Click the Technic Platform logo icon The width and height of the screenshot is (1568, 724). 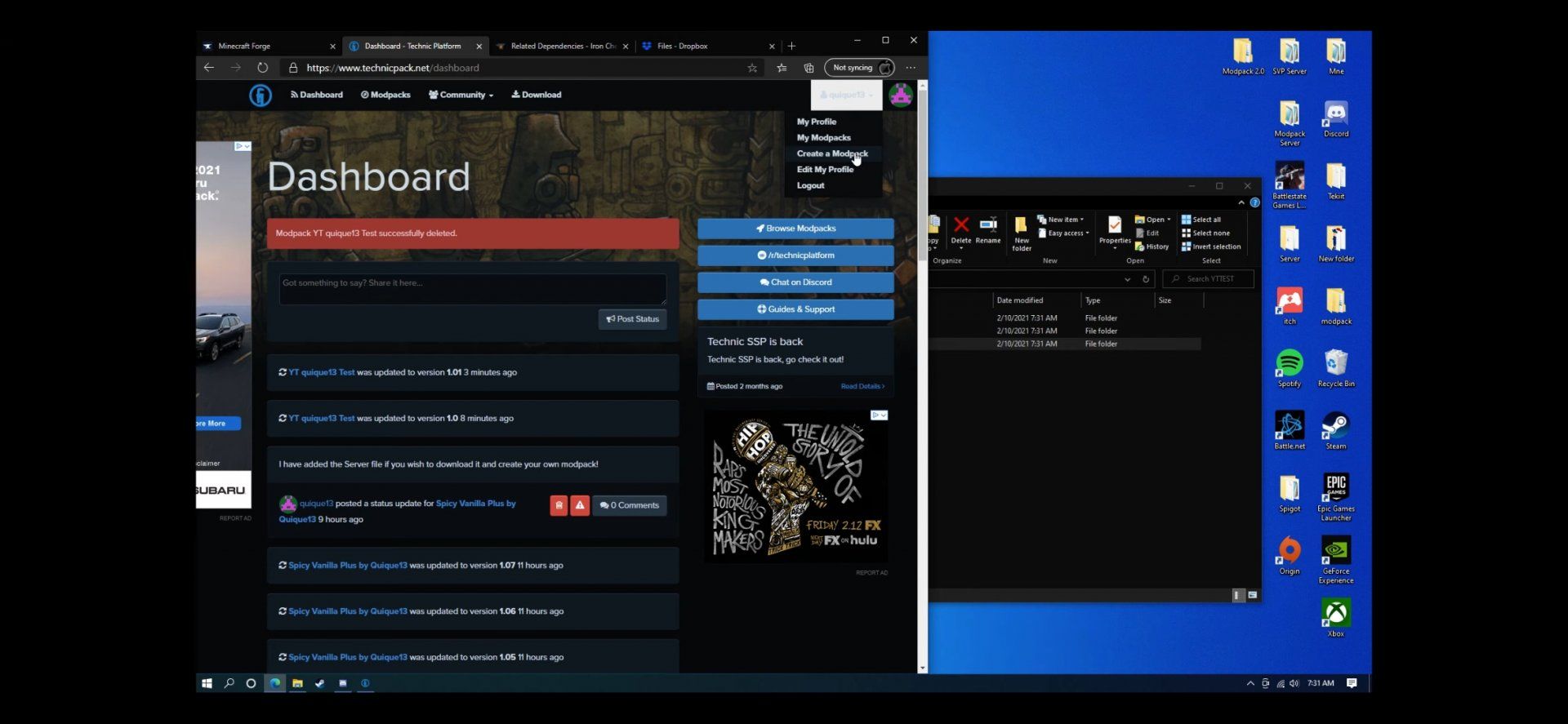[261, 95]
